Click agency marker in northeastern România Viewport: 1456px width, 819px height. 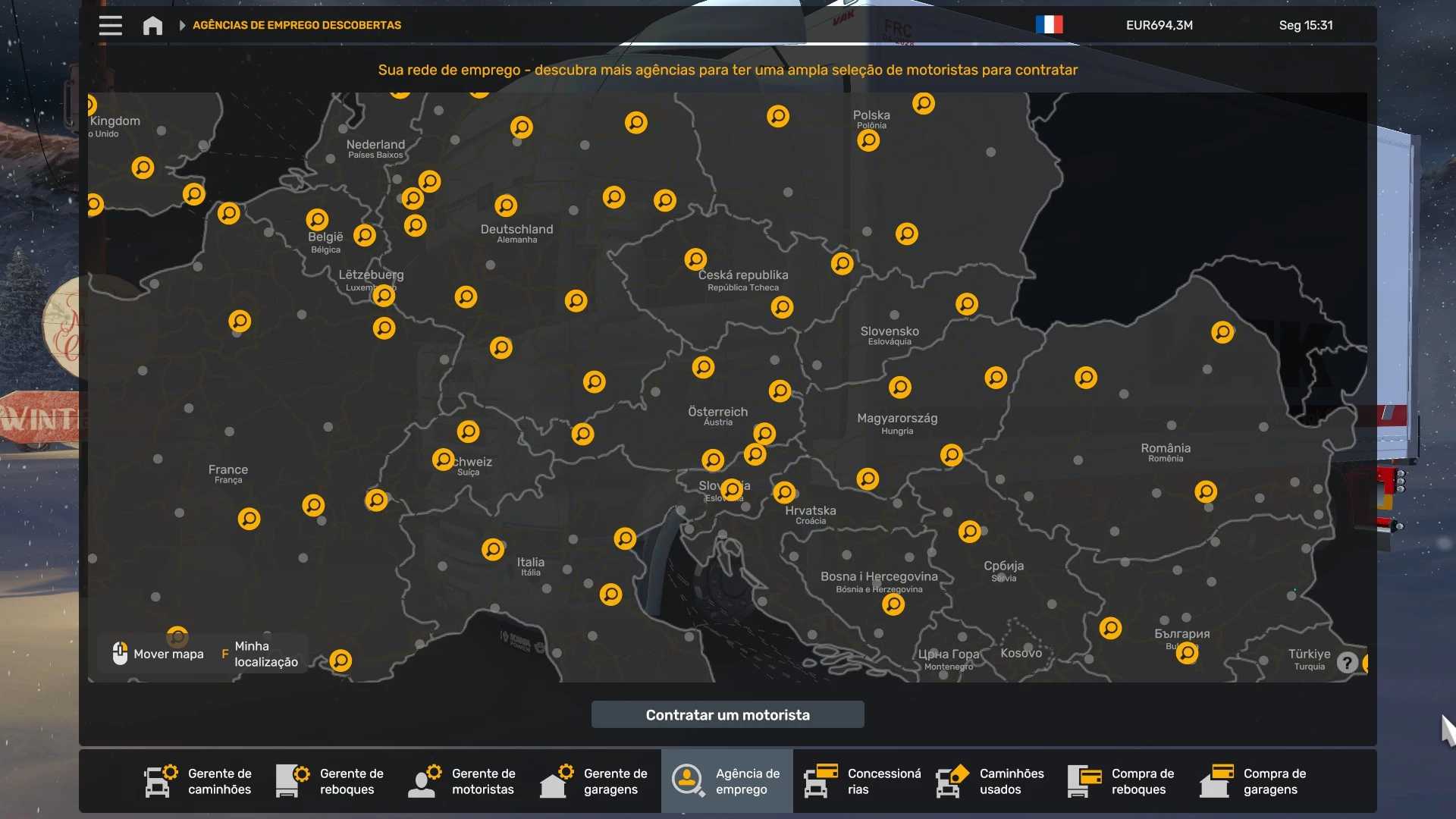pyautogui.click(x=1222, y=331)
